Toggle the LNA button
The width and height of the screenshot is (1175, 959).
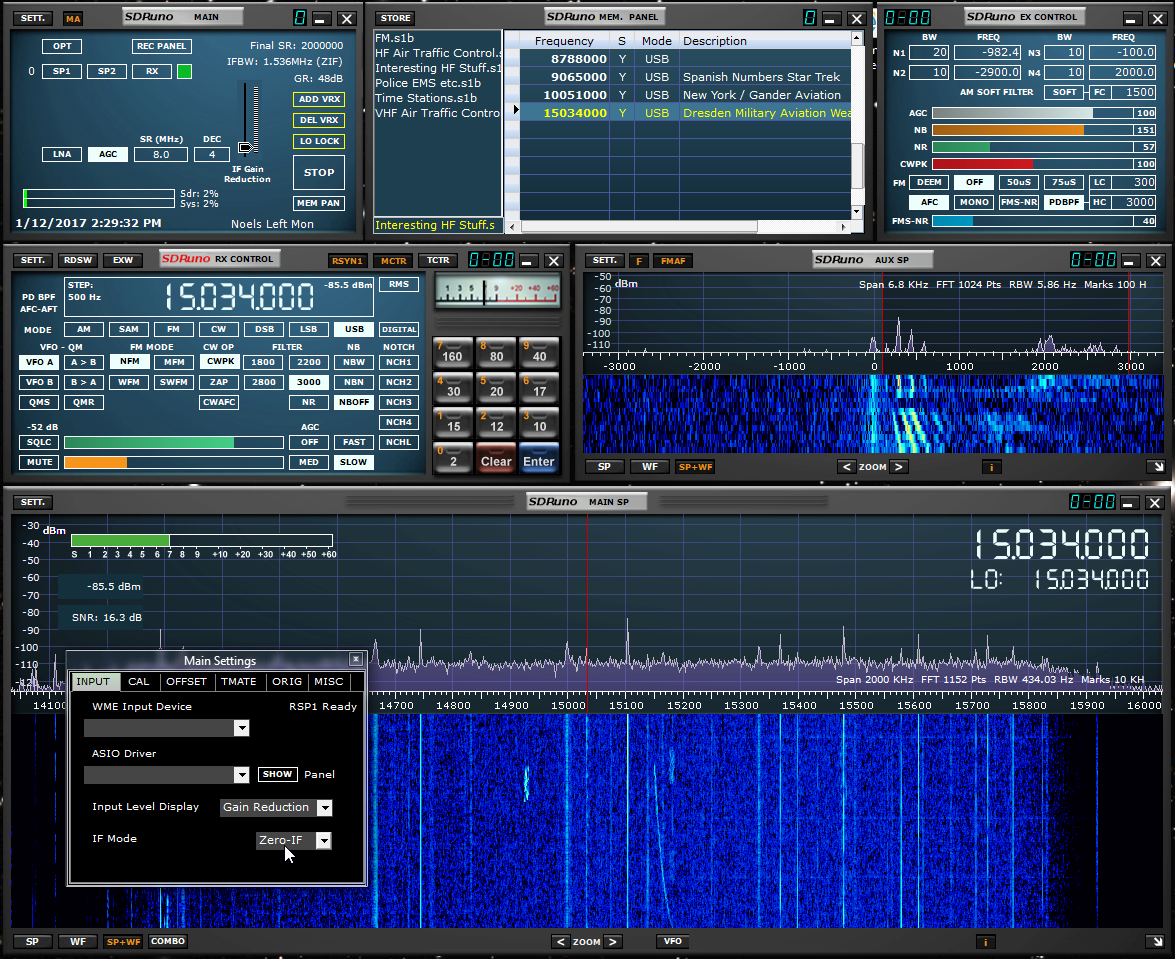62,154
